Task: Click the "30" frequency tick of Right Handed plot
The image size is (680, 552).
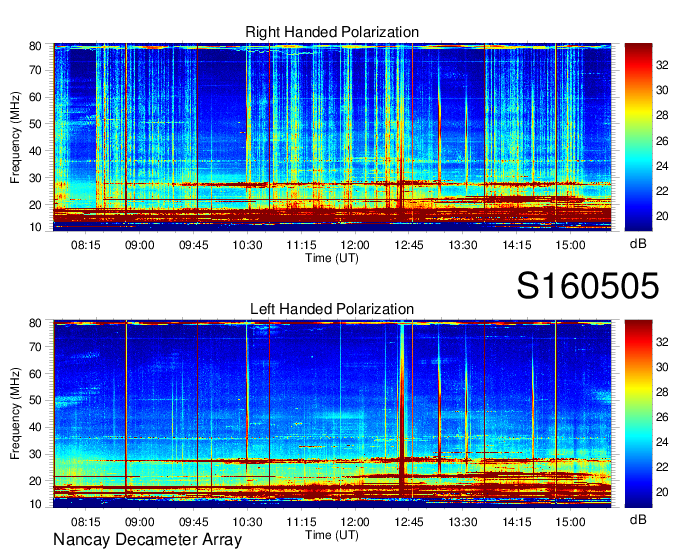Action: coord(35,178)
